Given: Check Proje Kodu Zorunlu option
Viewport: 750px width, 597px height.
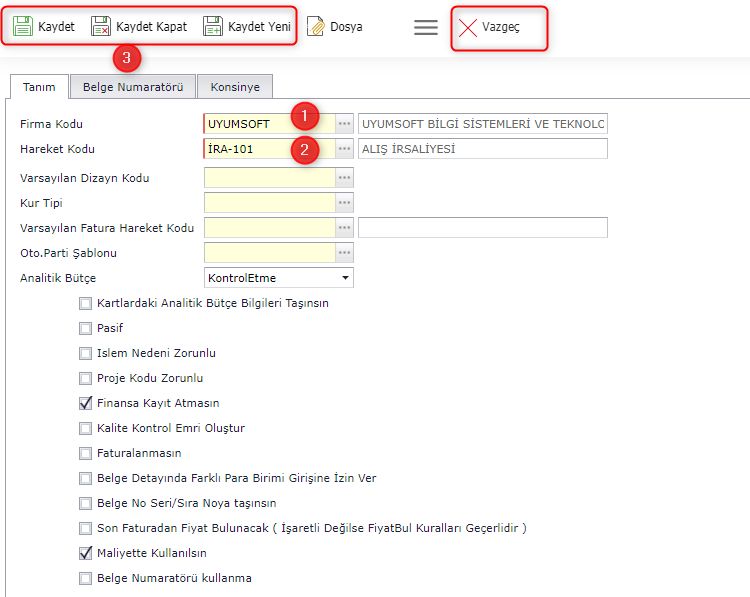Looking at the screenshot, I should 85,378.
